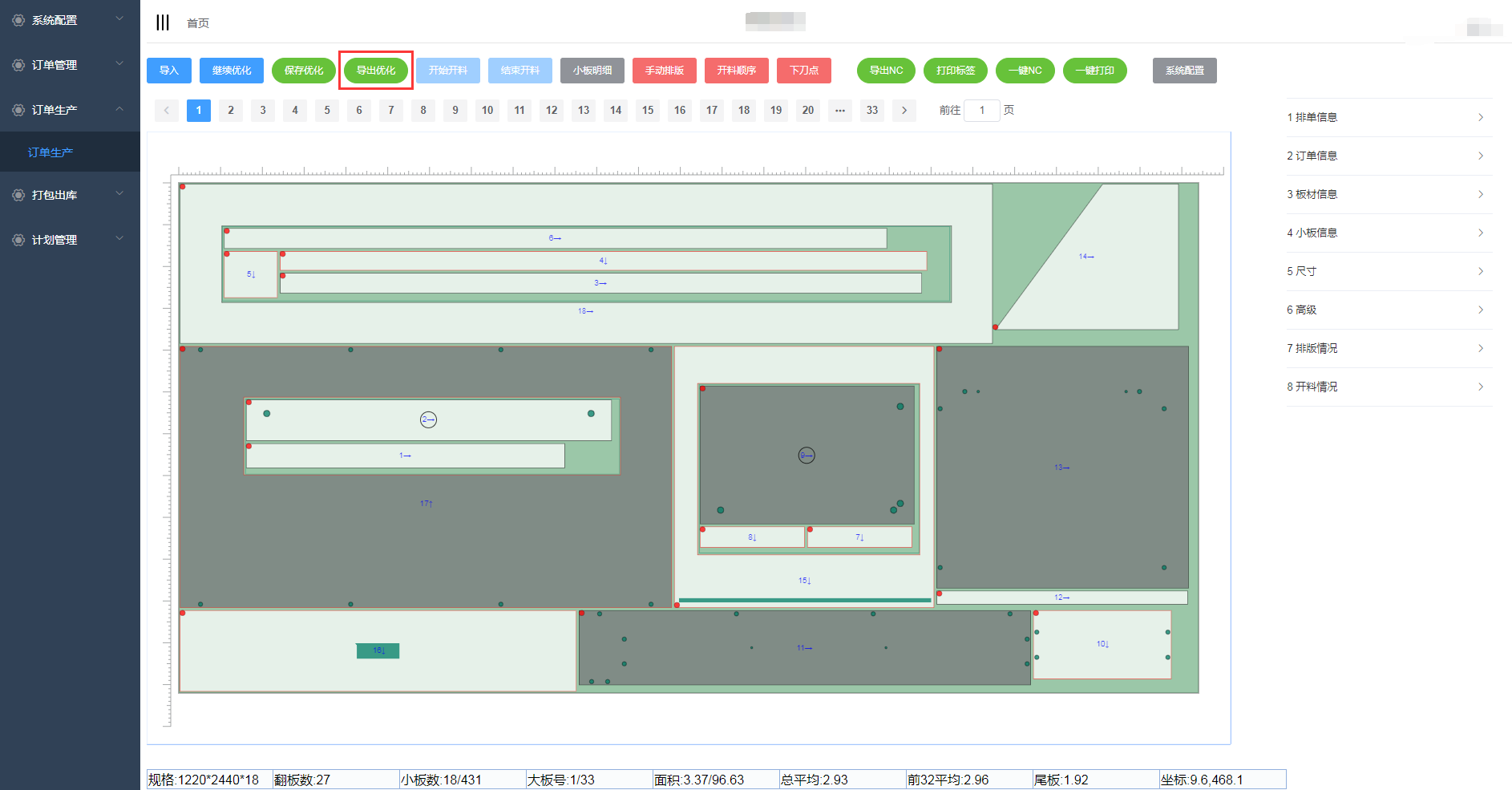Click the page number input field
The image size is (1512, 790).
point(981,111)
